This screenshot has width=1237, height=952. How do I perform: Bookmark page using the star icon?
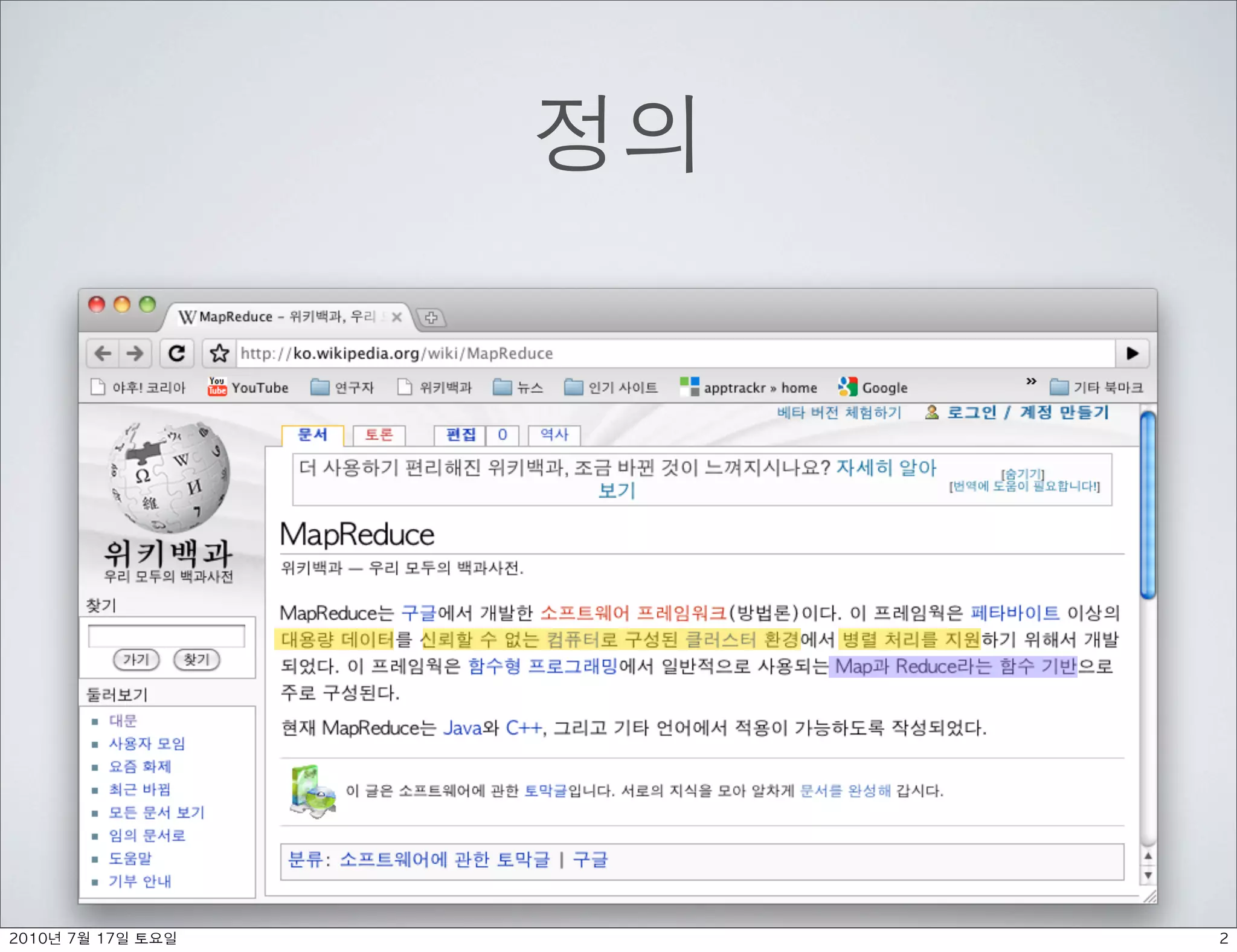pyautogui.click(x=219, y=353)
